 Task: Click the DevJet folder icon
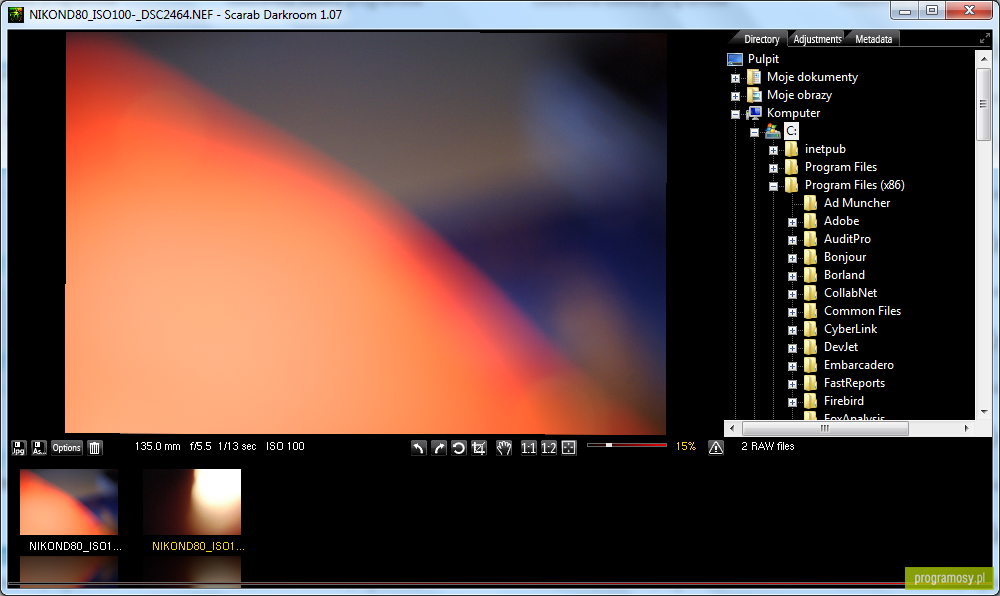pyautogui.click(x=811, y=347)
